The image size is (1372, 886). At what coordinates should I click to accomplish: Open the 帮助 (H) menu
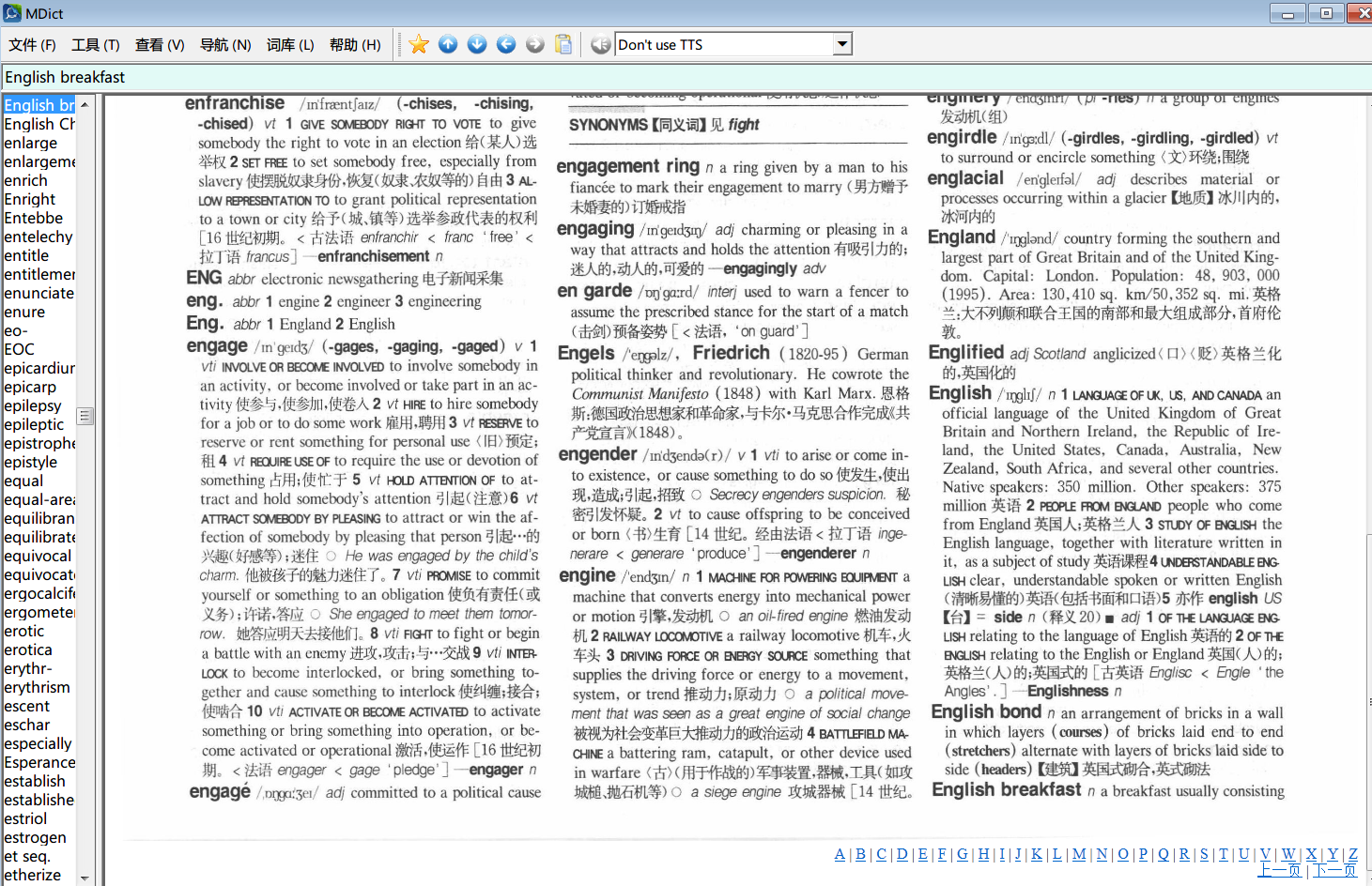click(x=355, y=44)
